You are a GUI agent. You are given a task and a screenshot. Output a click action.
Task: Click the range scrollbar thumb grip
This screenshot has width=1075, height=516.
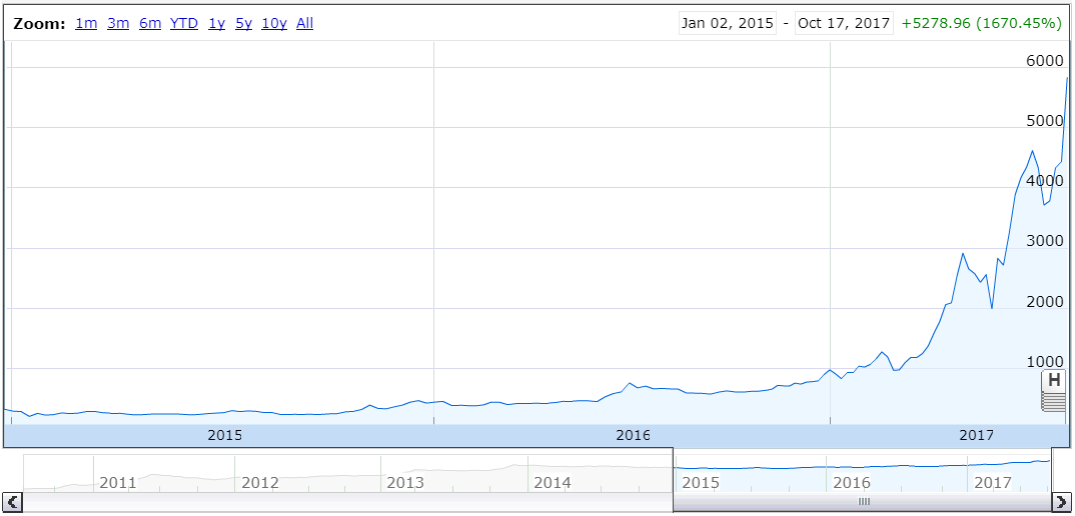864,502
